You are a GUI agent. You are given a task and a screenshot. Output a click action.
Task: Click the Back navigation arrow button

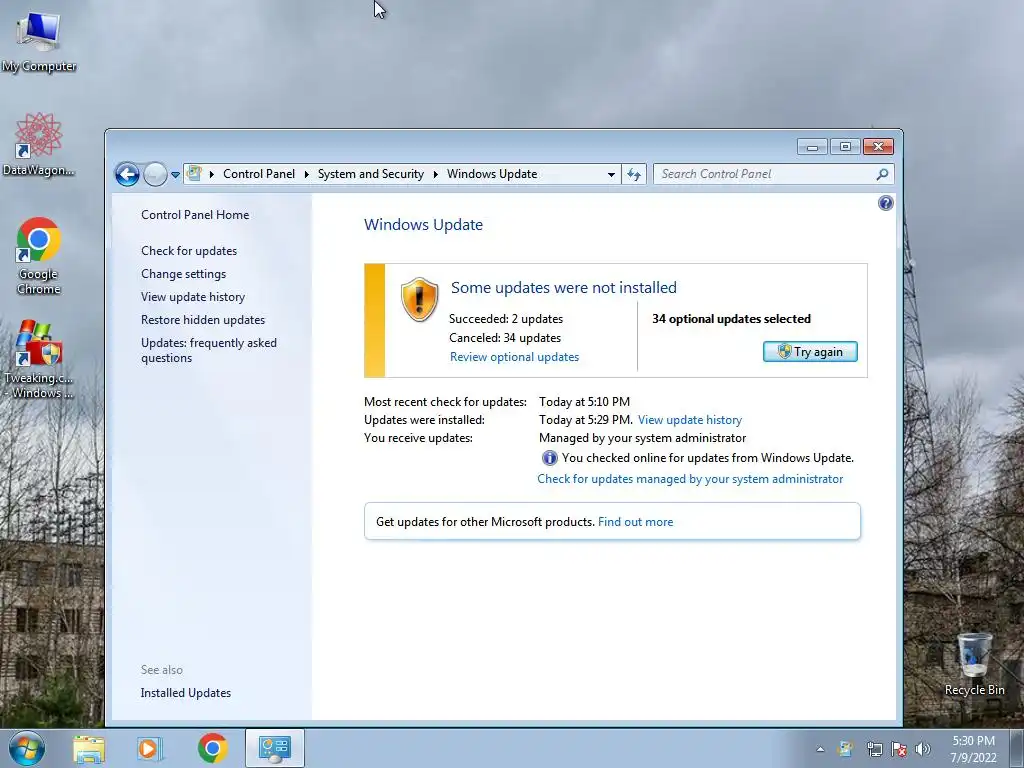click(x=127, y=174)
